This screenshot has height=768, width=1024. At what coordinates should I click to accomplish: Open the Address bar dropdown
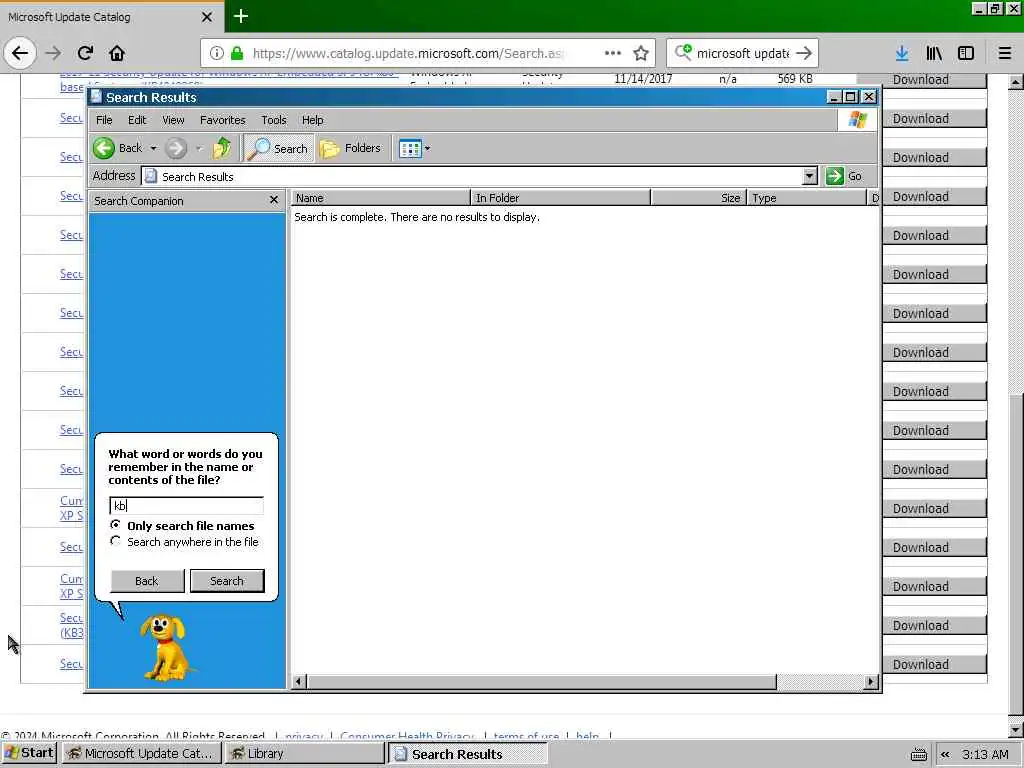tap(810, 176)
